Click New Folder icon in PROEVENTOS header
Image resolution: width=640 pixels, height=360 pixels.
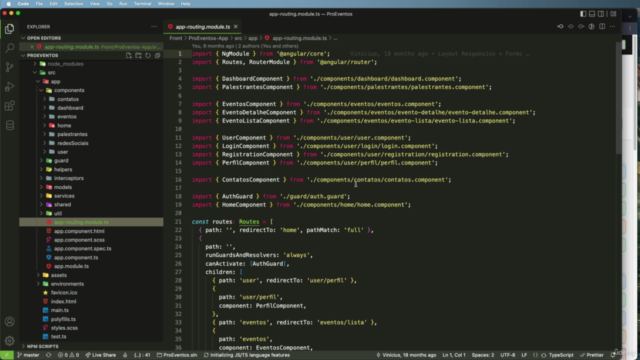(x=138, y=56)
